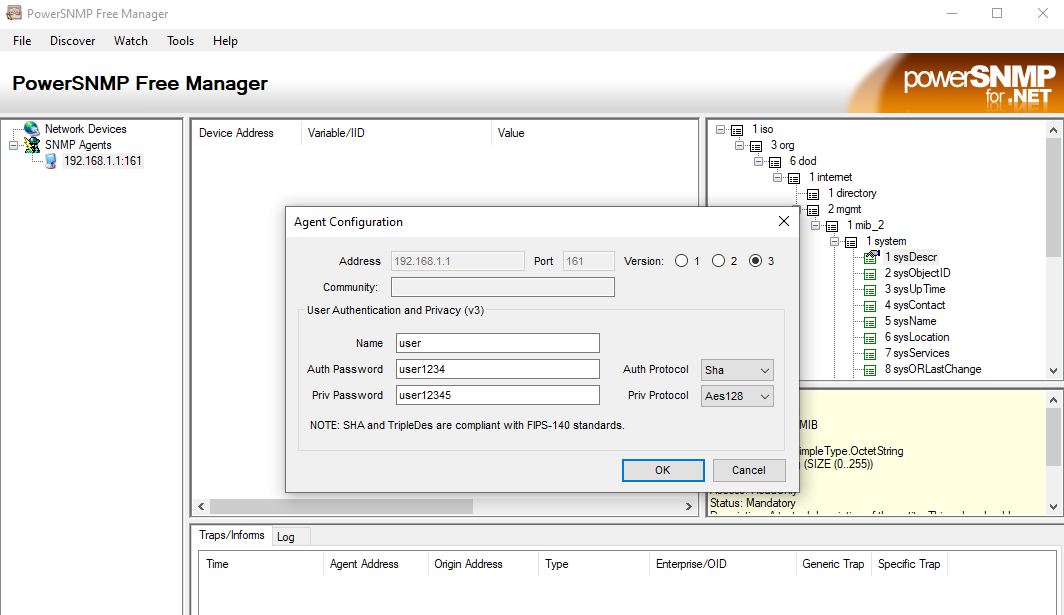Open the File menu
Viewport: 1064px width, 615px height.
click(22, 41)
